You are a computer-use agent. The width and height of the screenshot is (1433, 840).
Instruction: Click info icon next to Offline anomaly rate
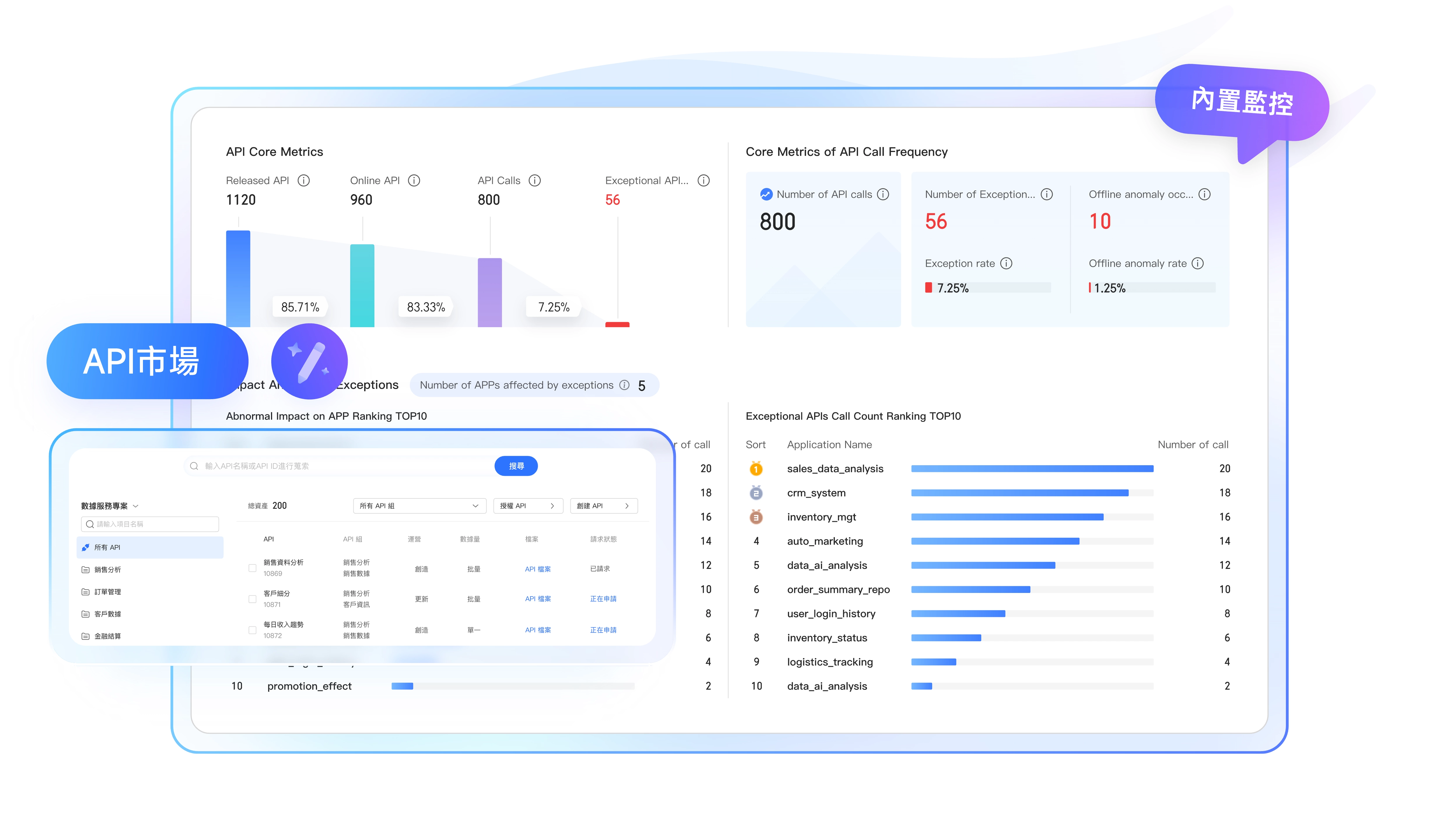(x=1198, y=264)
